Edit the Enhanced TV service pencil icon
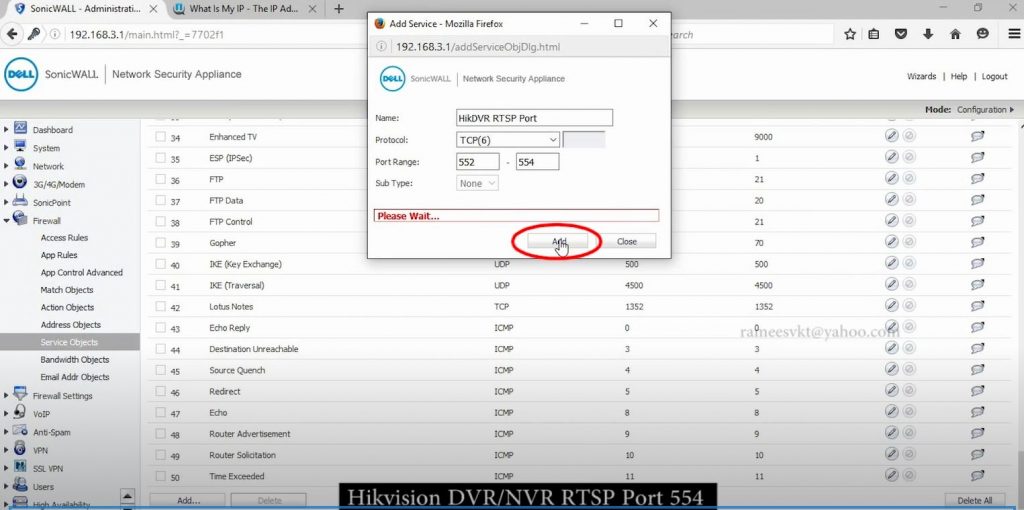1024x510 pixels. pos(891,136)
